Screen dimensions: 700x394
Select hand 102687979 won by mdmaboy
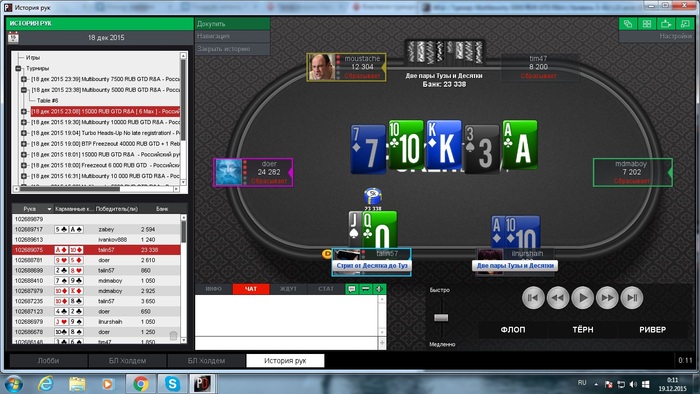(96, 291)
